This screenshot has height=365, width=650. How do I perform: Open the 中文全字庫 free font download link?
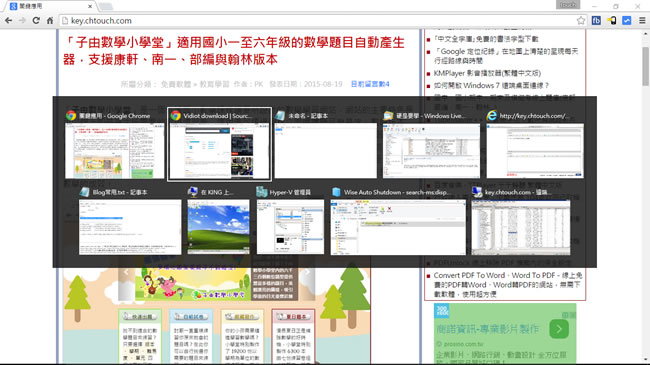point(486,39)
